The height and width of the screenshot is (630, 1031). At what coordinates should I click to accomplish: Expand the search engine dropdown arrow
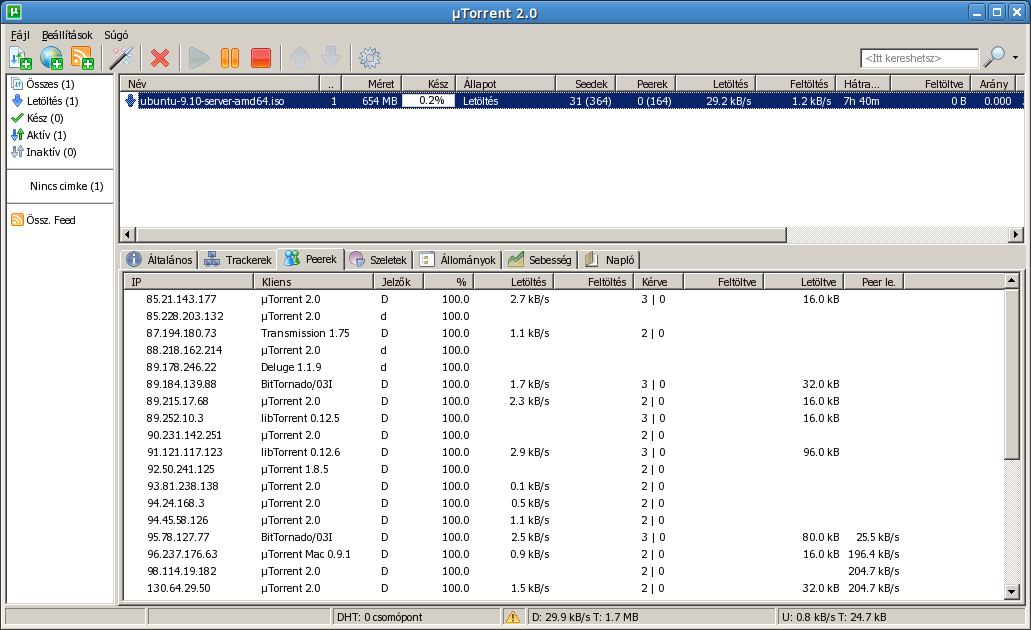pos(1015,58)
